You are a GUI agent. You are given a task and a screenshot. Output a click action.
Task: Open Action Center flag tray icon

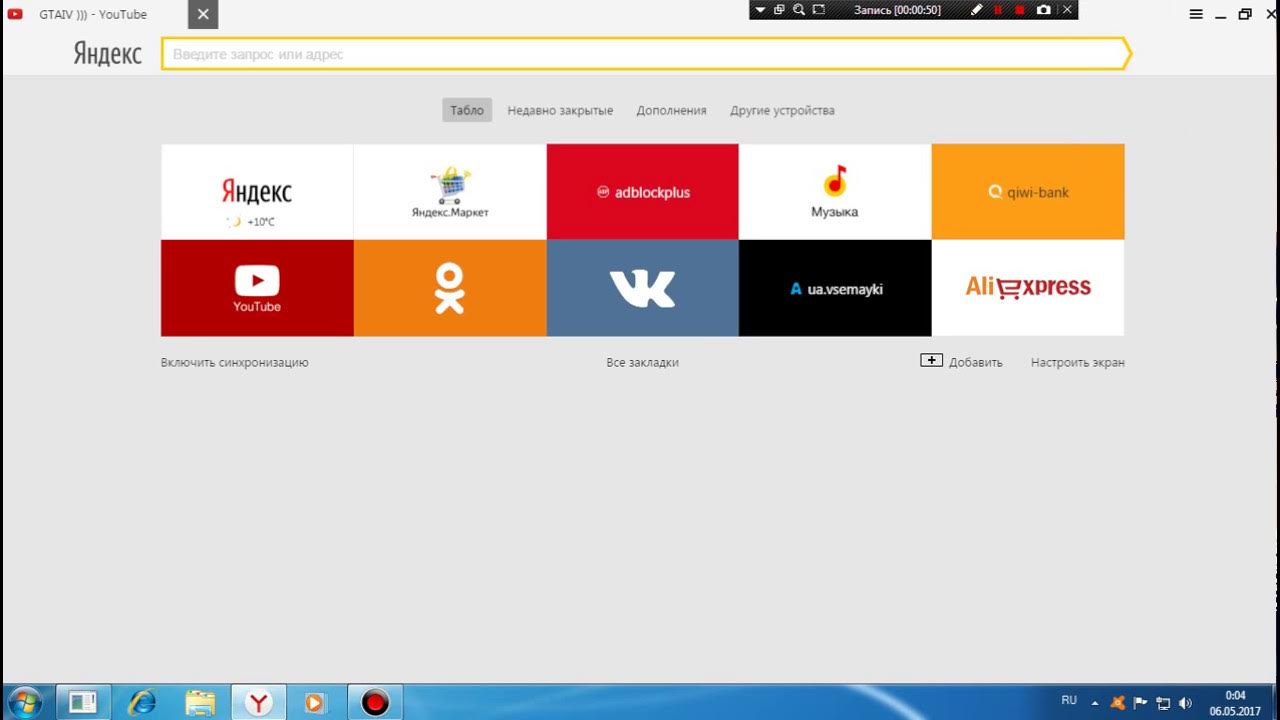1140,703
